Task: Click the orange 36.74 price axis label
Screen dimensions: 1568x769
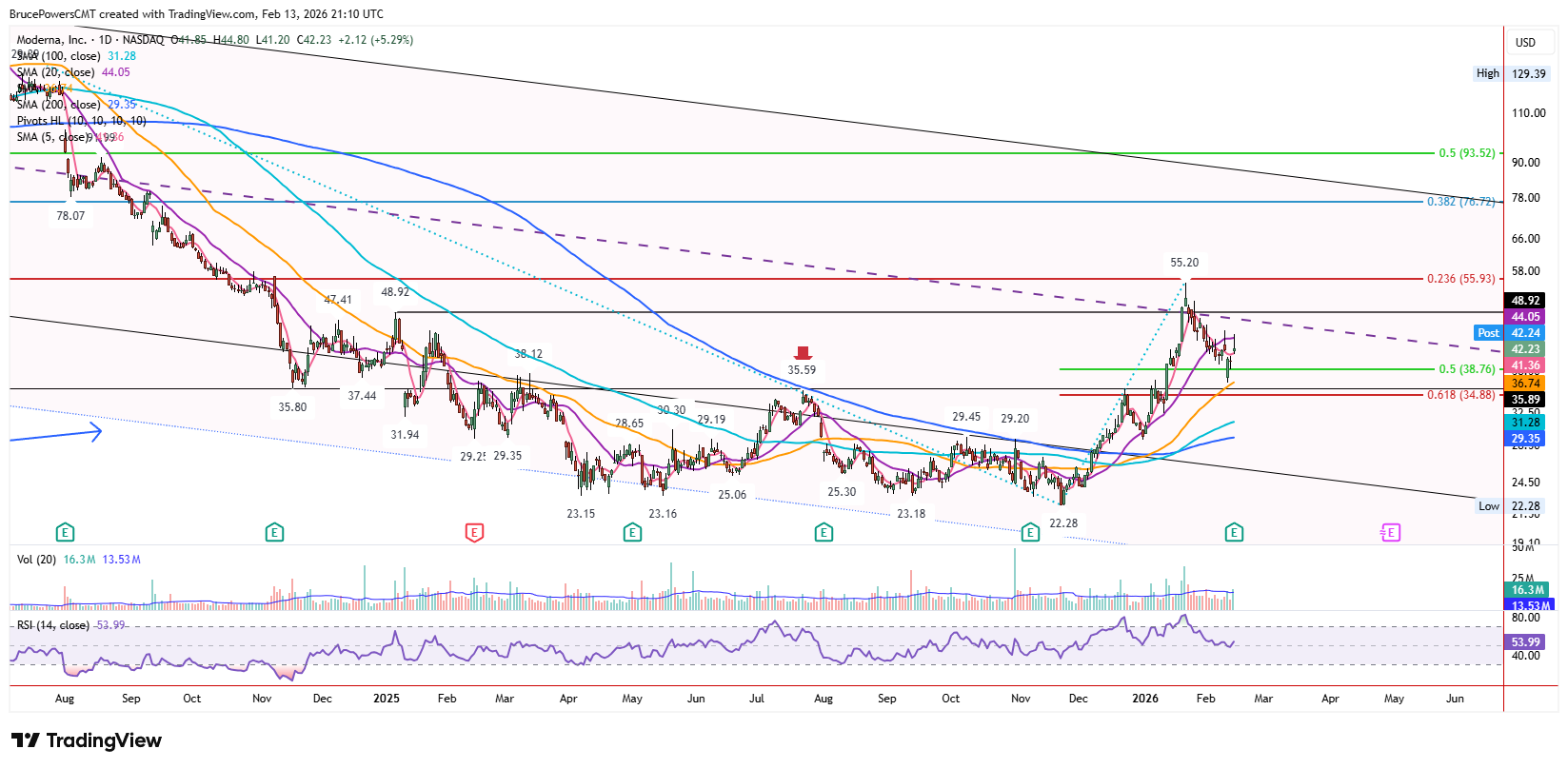Action: tap(1525, 383)
